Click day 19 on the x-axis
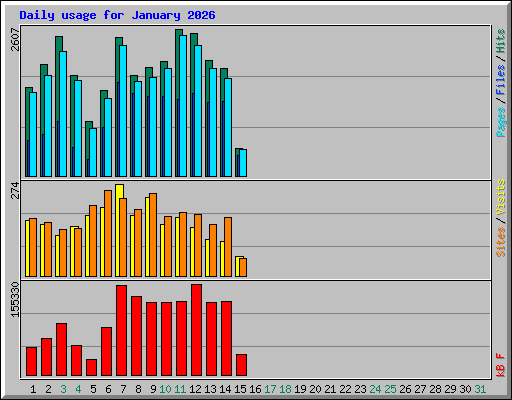Screen dimensions: 512x400 (x=300, y=389)
